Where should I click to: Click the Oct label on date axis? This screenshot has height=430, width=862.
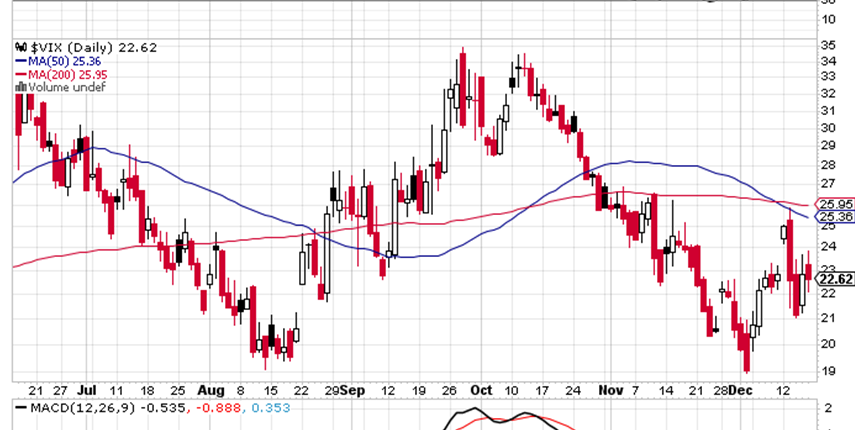click(482, 389)
